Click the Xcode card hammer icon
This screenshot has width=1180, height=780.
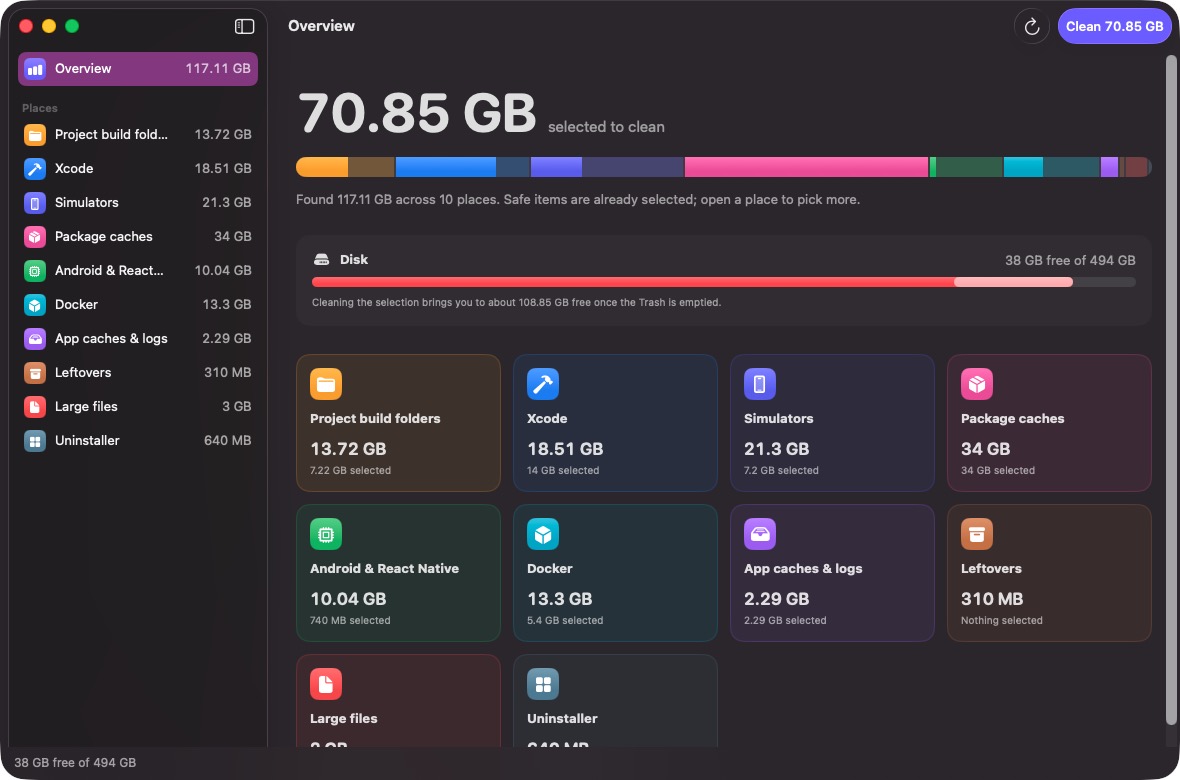click(x=543, y=384)
